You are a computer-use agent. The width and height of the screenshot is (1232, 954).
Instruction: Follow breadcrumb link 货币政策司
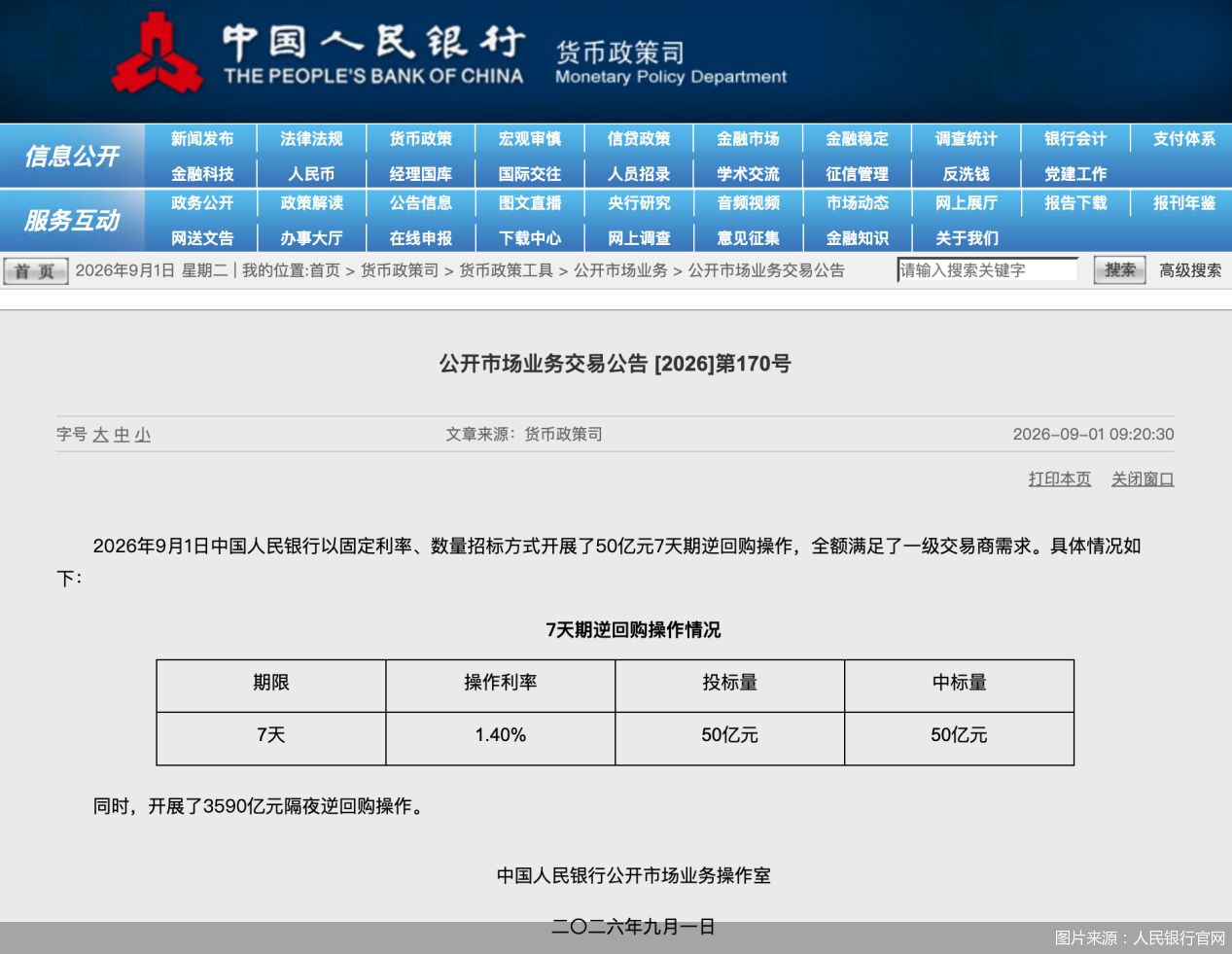(400, 271)
